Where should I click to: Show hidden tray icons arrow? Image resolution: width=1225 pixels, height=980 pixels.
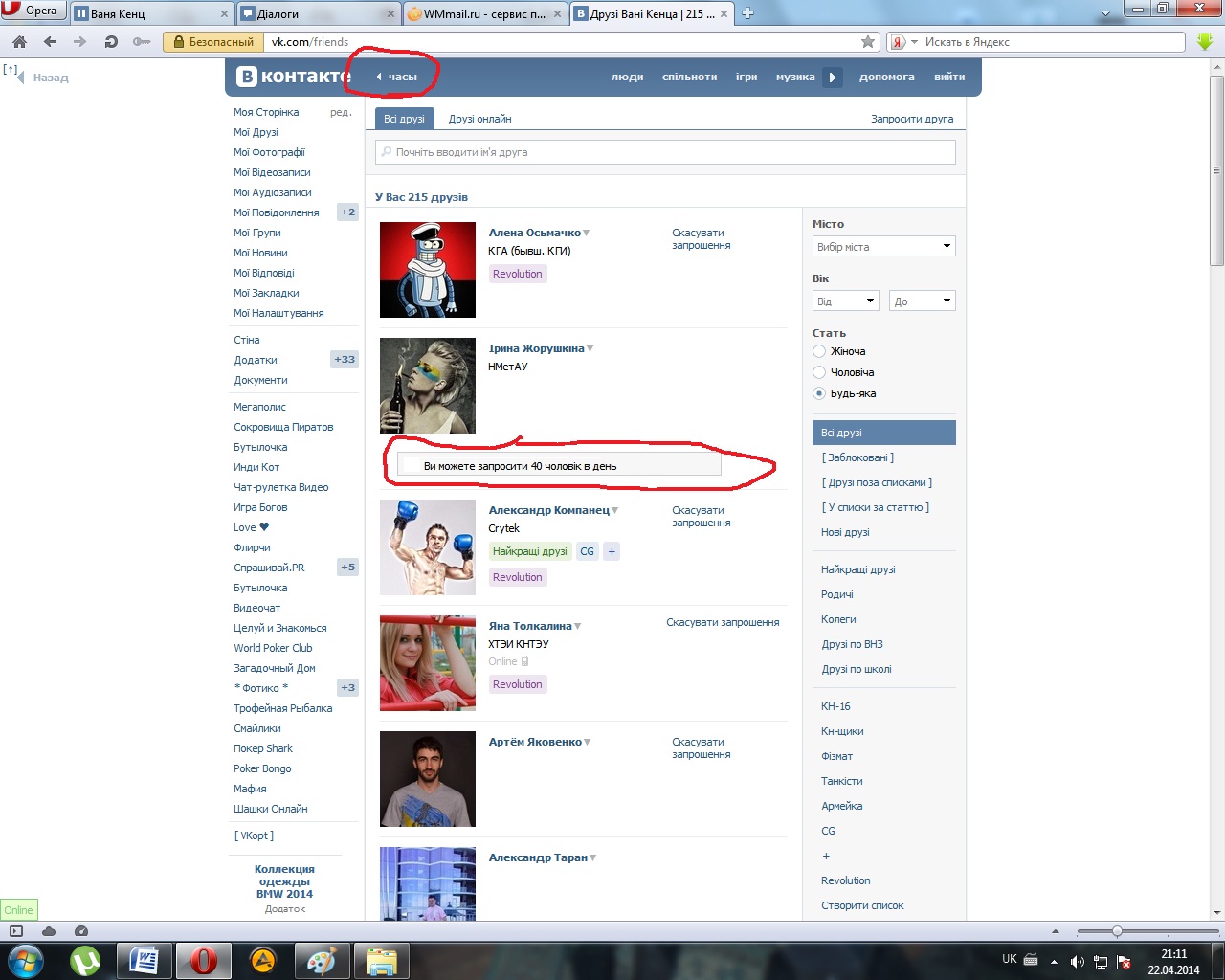point(1054,961)
